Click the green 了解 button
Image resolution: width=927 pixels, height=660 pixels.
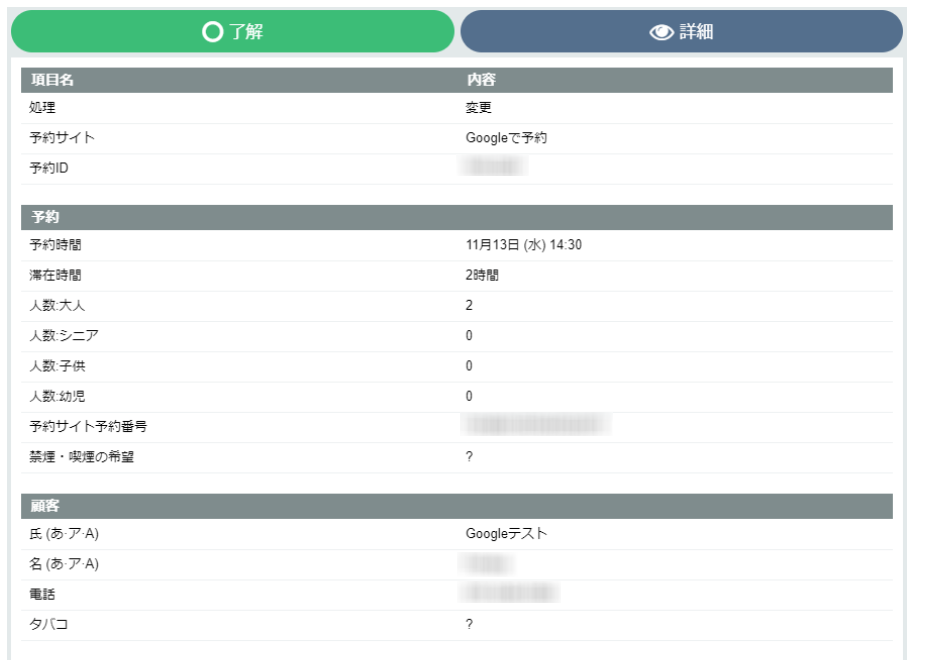pos(232,31)
